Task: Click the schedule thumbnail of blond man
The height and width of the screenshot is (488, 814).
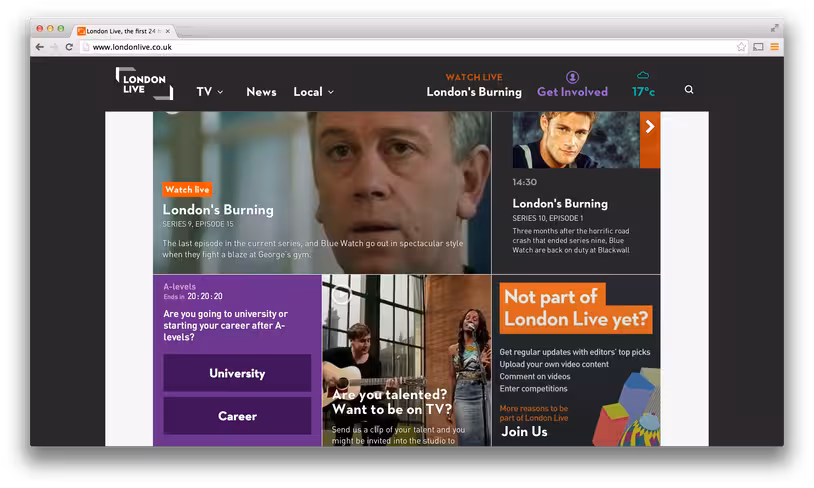Action: coord(576,140)
